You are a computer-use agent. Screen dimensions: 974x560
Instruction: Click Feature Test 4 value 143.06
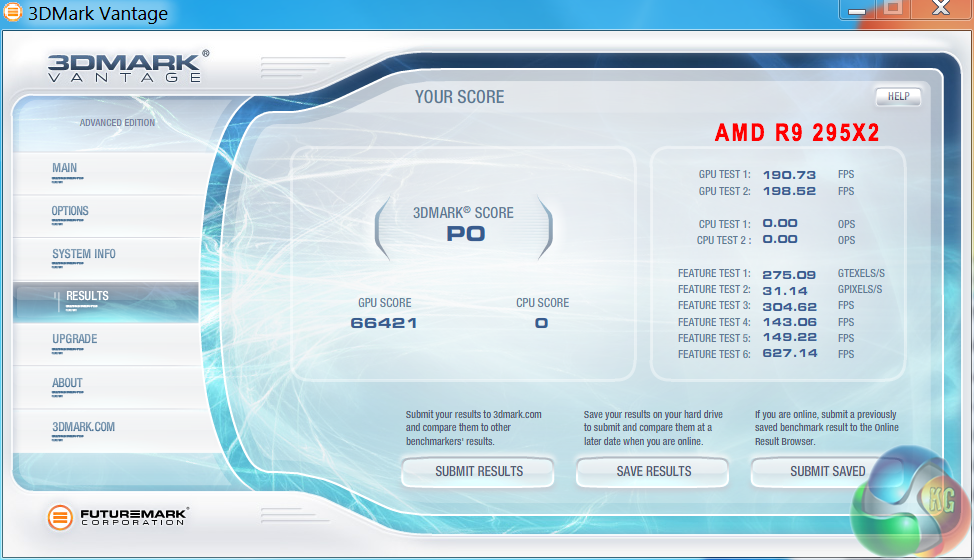click(790, 322)
